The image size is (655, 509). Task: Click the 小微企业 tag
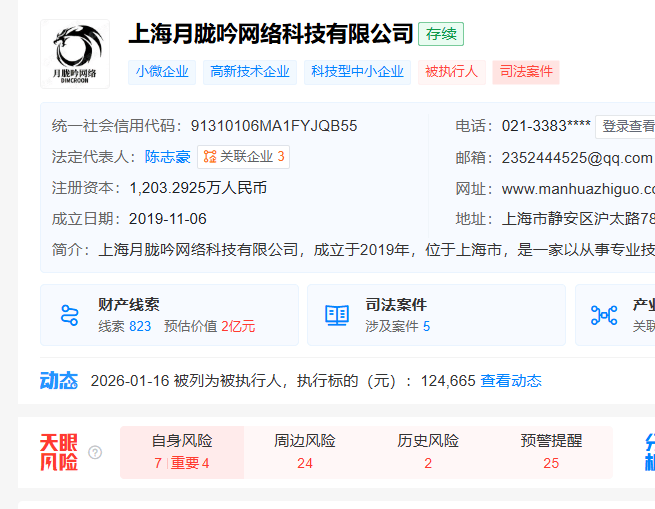pyautogui.click(x=162, y=71)
